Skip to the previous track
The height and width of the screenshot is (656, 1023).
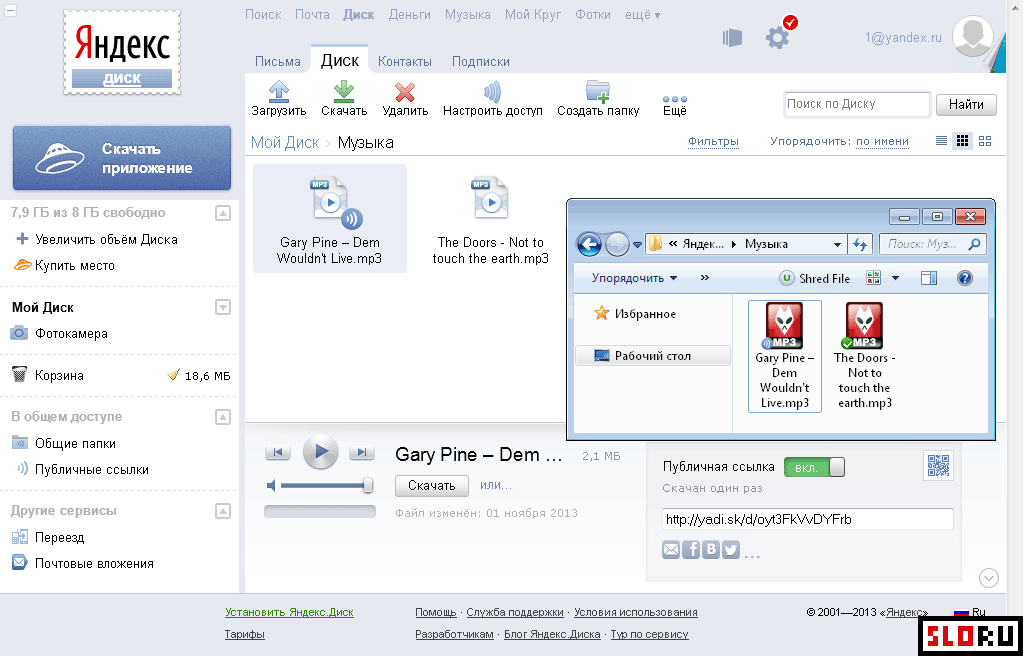coord(278,452)
